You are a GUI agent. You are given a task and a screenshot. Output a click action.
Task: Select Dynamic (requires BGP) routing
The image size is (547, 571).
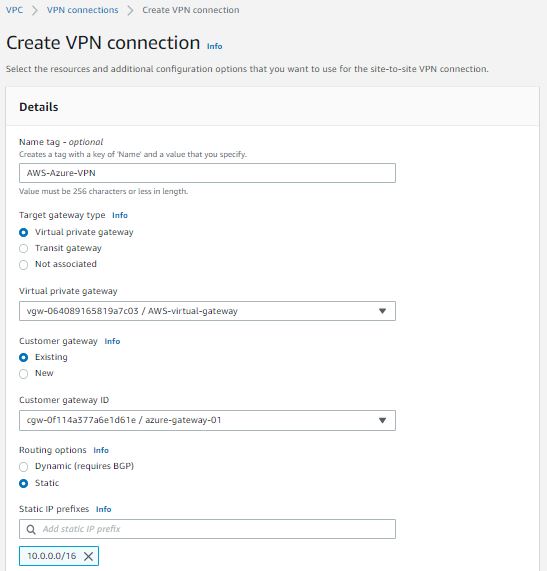click(24, 466)
